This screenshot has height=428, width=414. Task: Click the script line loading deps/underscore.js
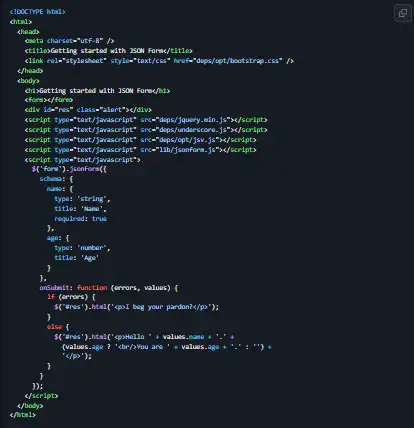(x=146, y=130)
